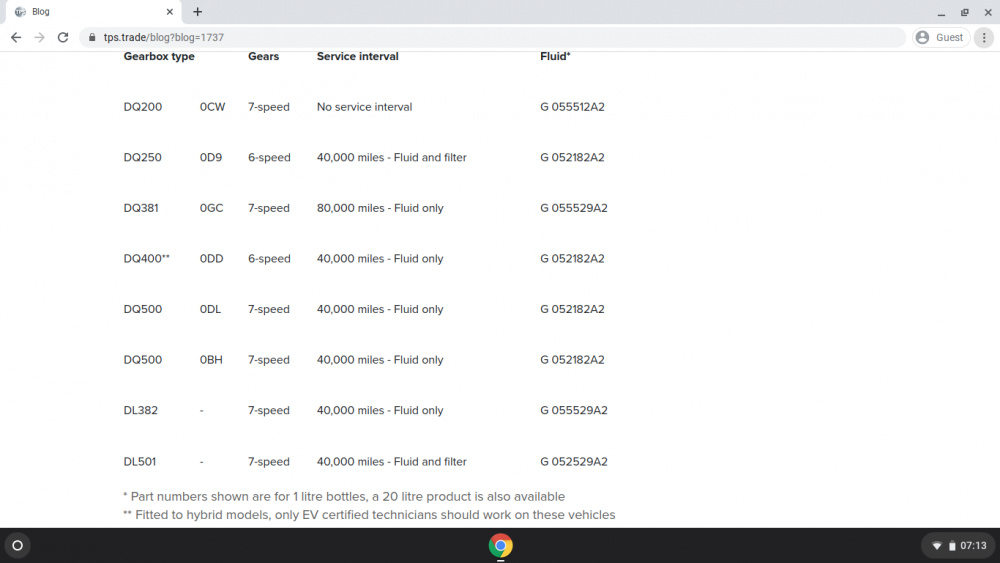1000x563 pixels.
Task: Click 'No service interval' text
Action: 364,107
